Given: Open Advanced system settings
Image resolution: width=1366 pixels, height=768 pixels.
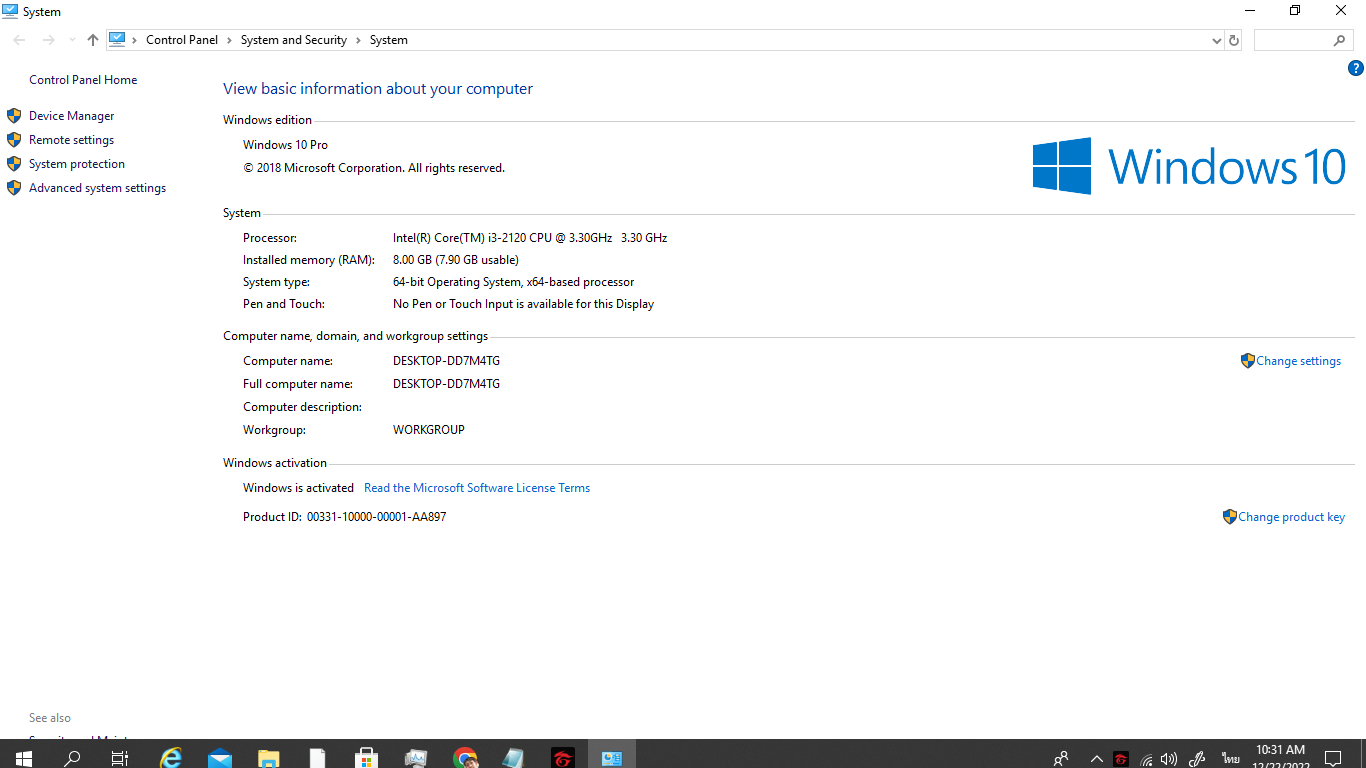Looking at the screenshot, I should click(x=97, y=188).
